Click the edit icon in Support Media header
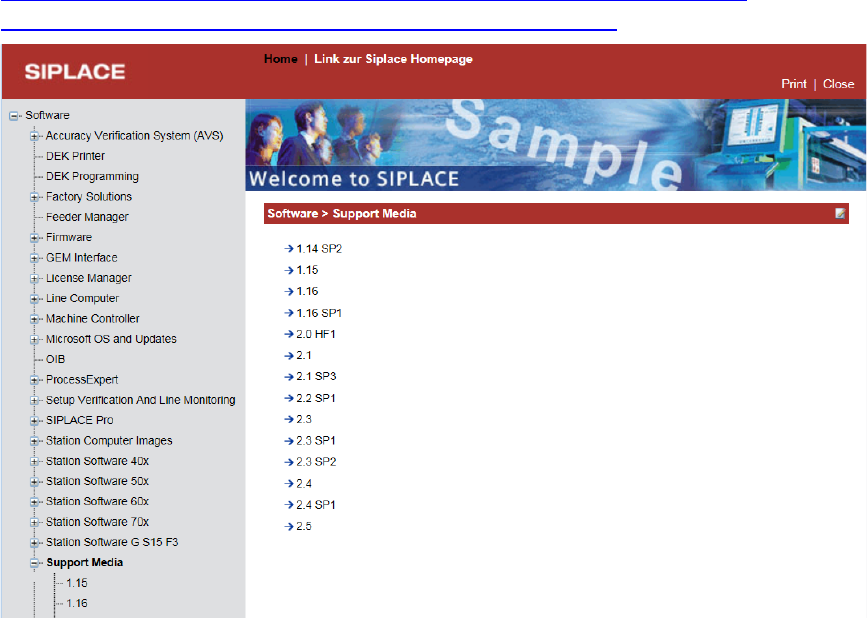867x618 pixels. 840,213
